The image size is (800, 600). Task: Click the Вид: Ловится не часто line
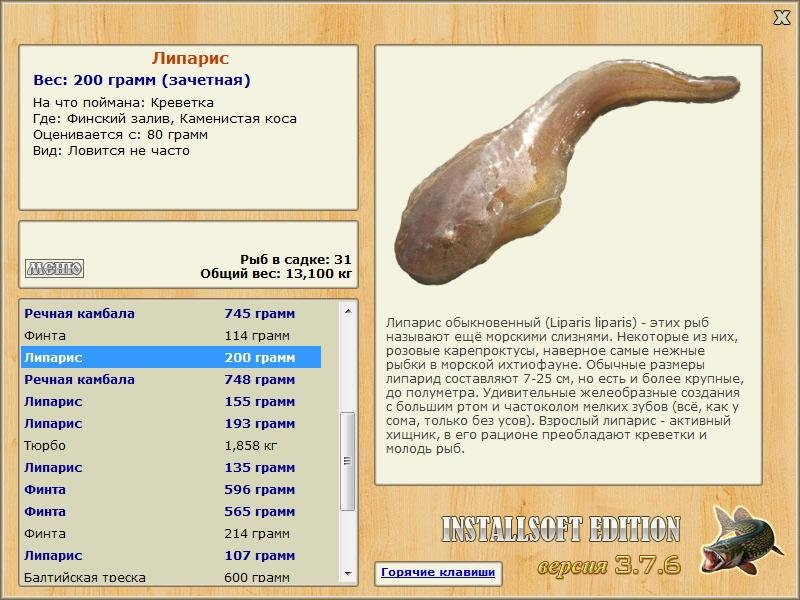click(111, 151)
